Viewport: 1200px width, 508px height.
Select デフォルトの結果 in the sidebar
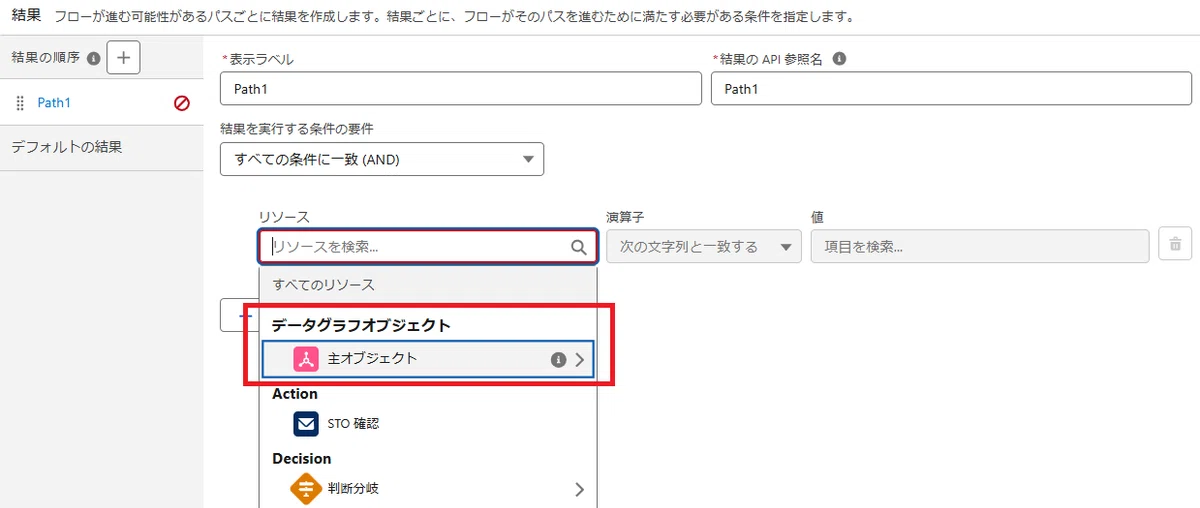67,147
